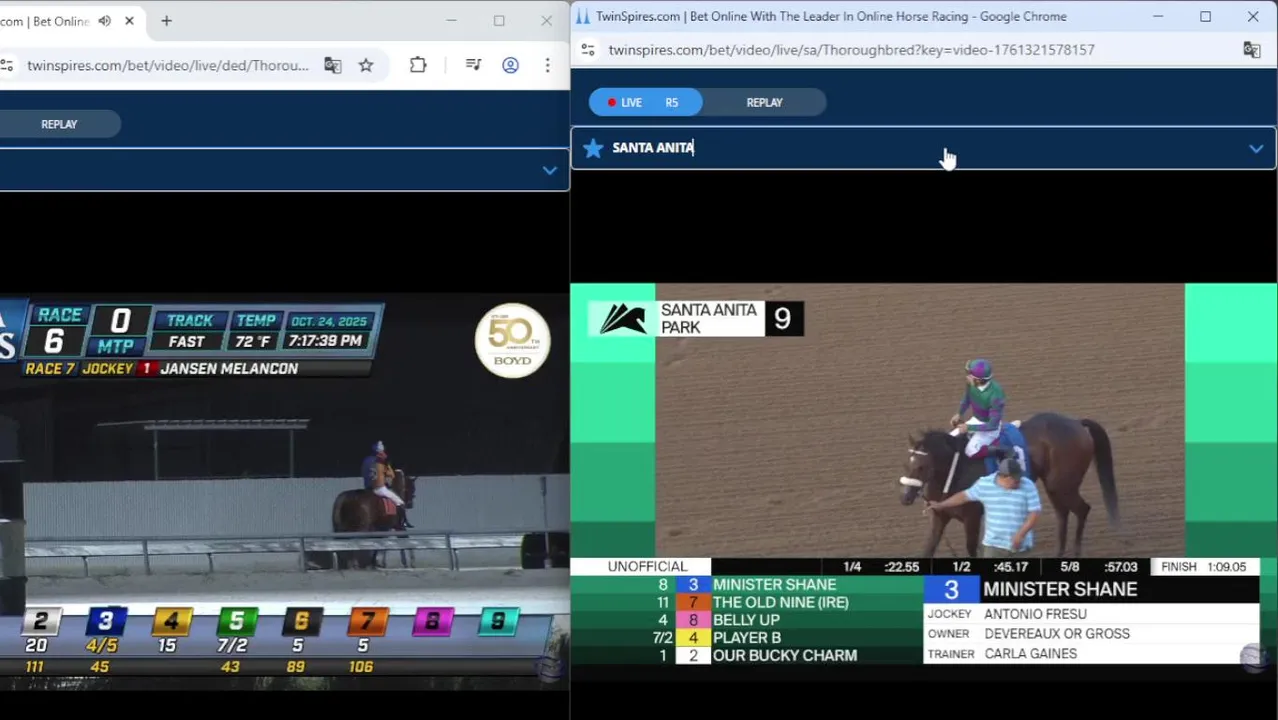This screenshot has width=1278, height=720.
Task: Mute audio icon on left window's tab
Action: tap(104, 21)
